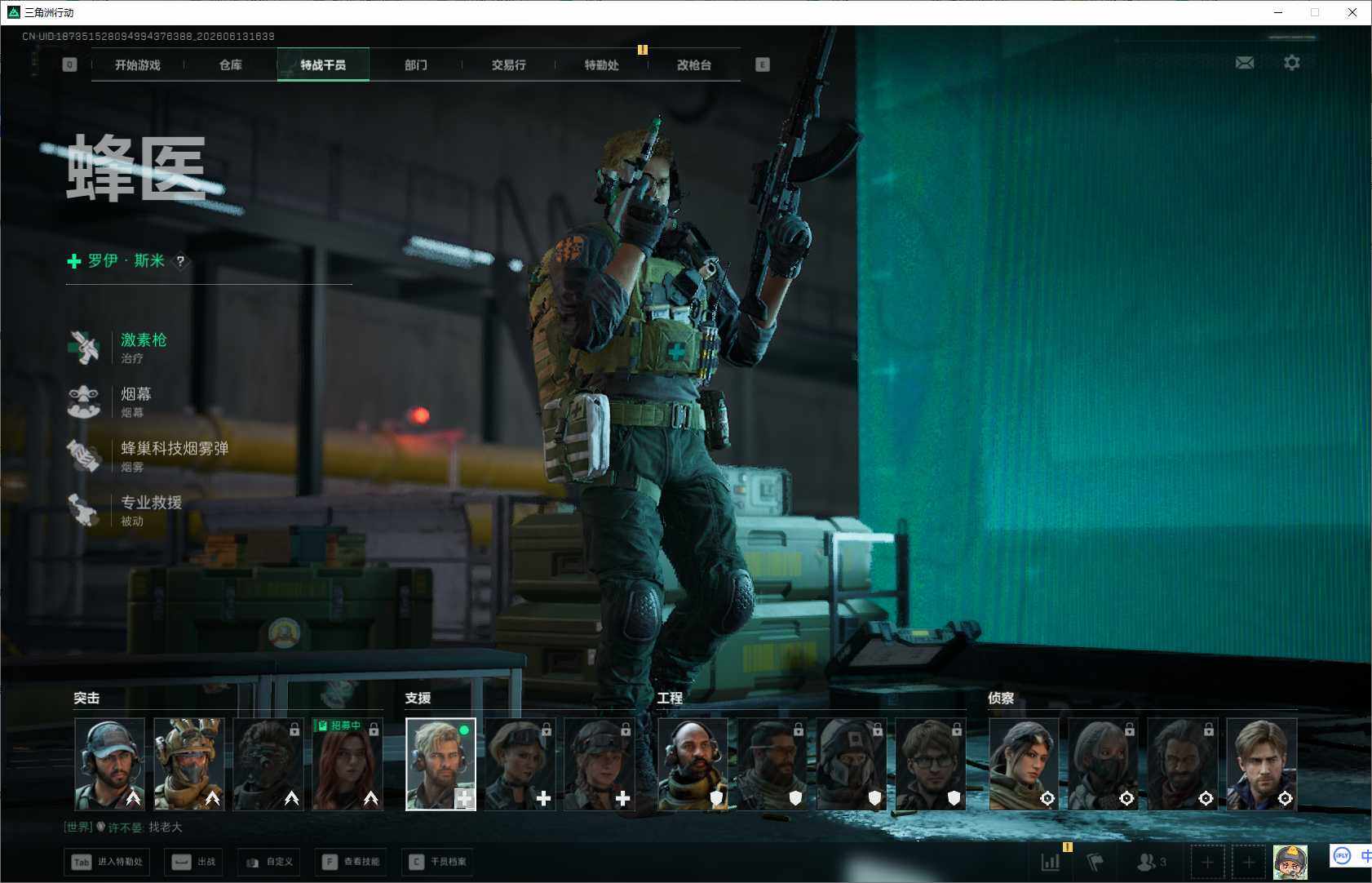
Task: Select the locked glasses-wearing curly-haired 工程 operator
Action: pyautogui.click(x=930, y=764)
